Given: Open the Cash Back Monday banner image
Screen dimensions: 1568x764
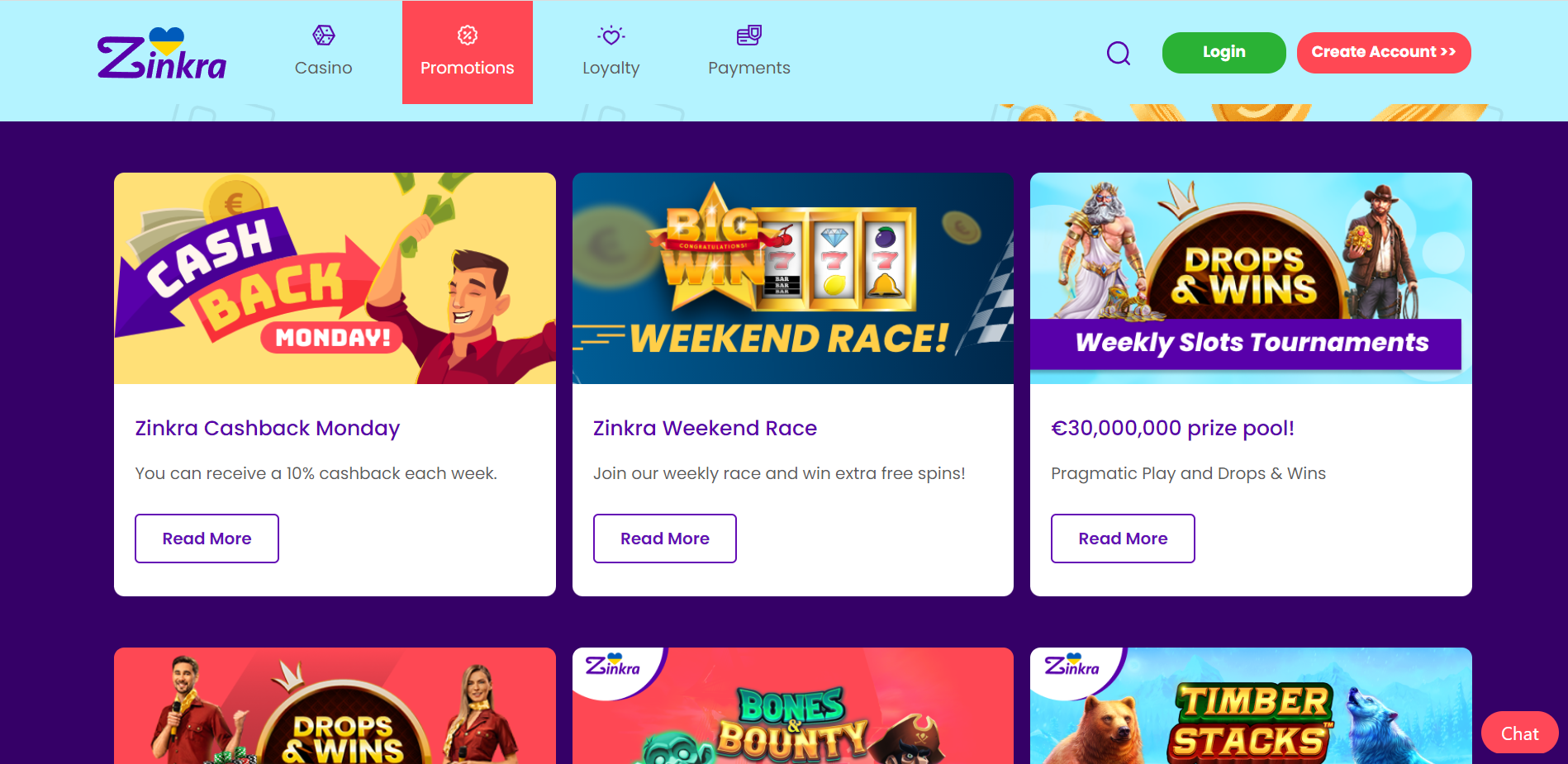Looking at the screenshot, I should tap(335, 278).
